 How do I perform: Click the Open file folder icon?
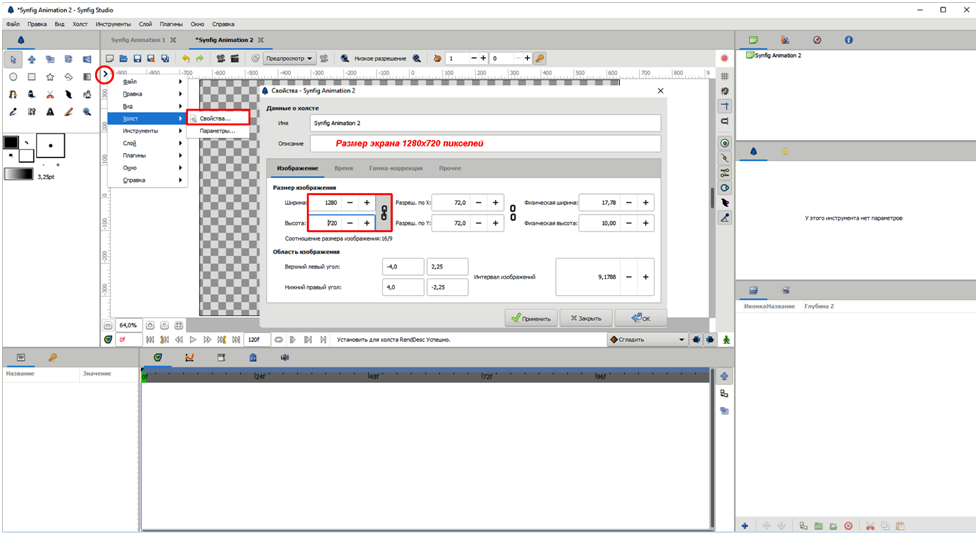[x=123, y=59]
